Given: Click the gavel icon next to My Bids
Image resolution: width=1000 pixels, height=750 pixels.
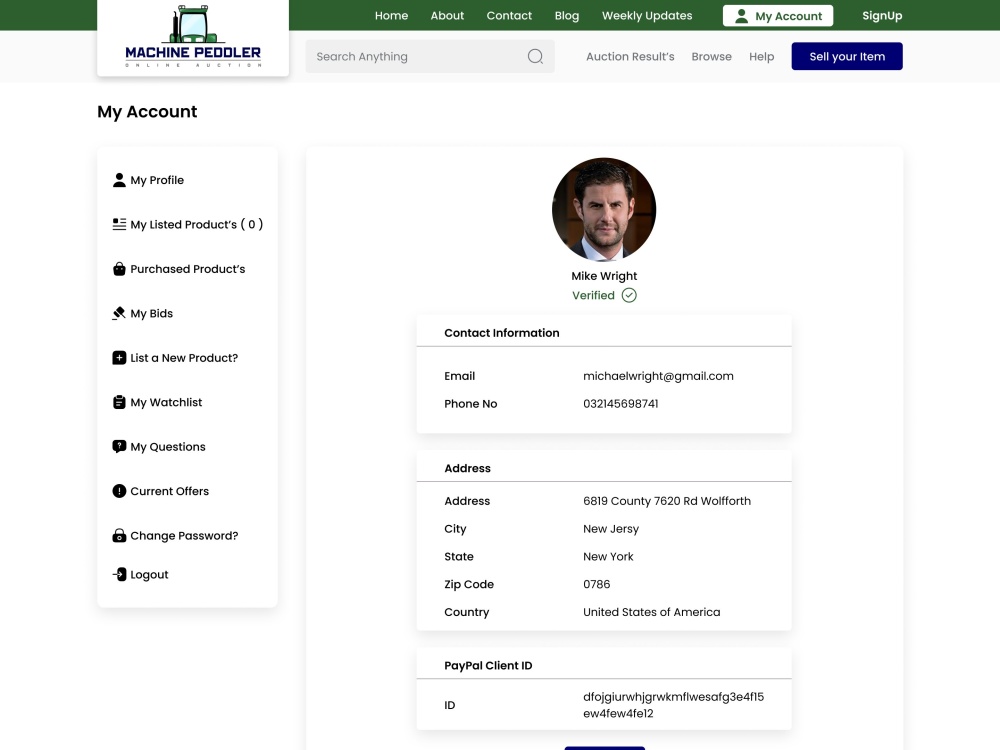Looking at the screenshot, I should (x=119, y=313).
